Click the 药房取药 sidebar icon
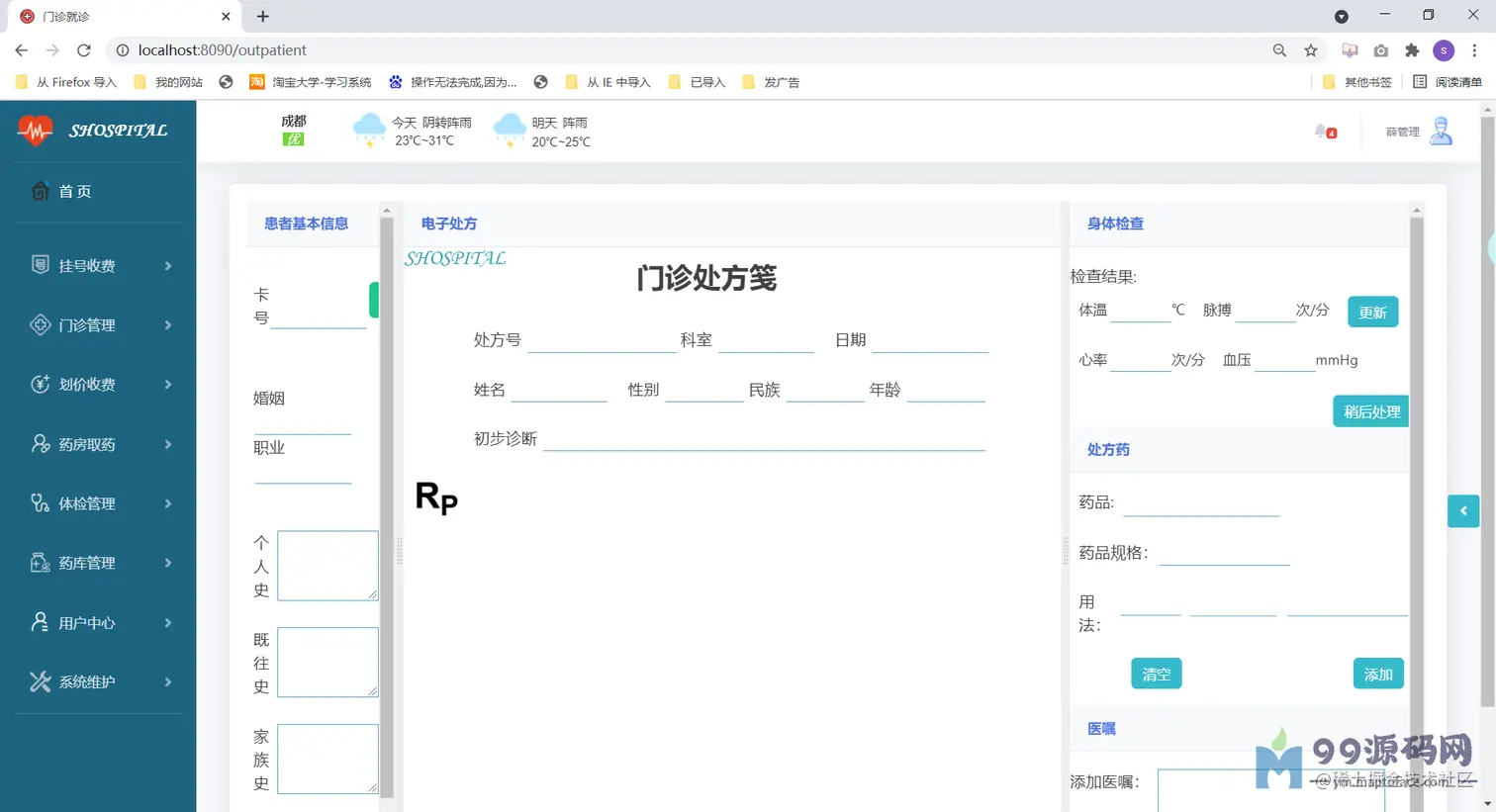The image size is (1496, 812). (x=40, y=444)
